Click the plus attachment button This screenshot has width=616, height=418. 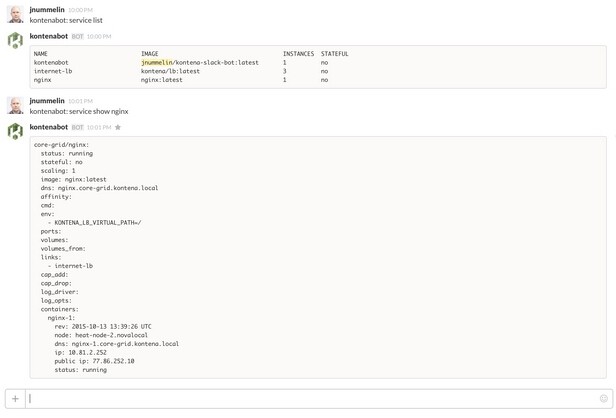(x=15, y=399)
